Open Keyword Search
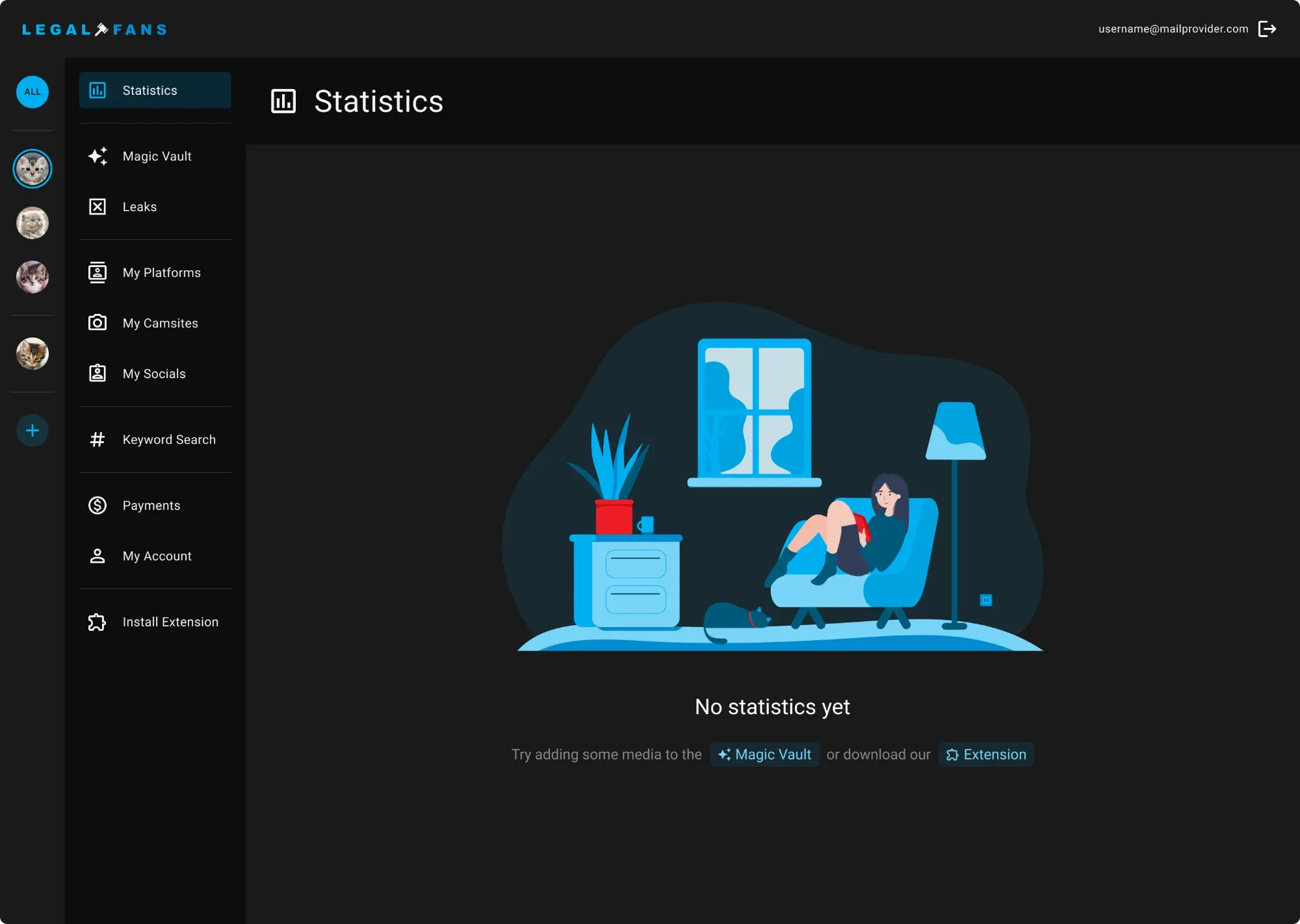1300x924 pixels. pyautogui.click(x=155, y=439)
